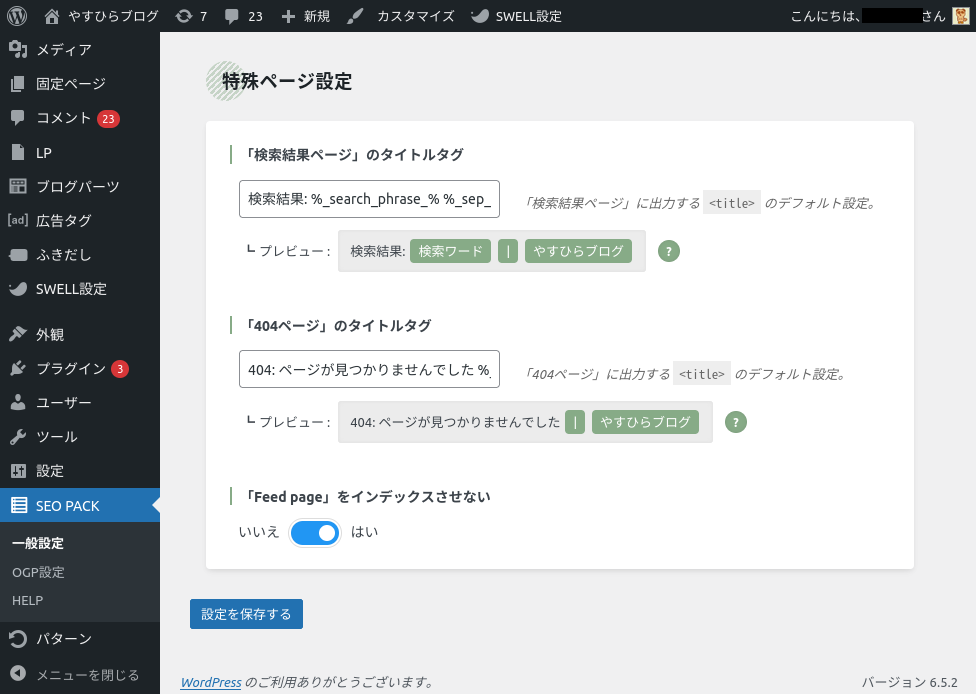Click the 設定を保存する button

click(x=246, y=614)
